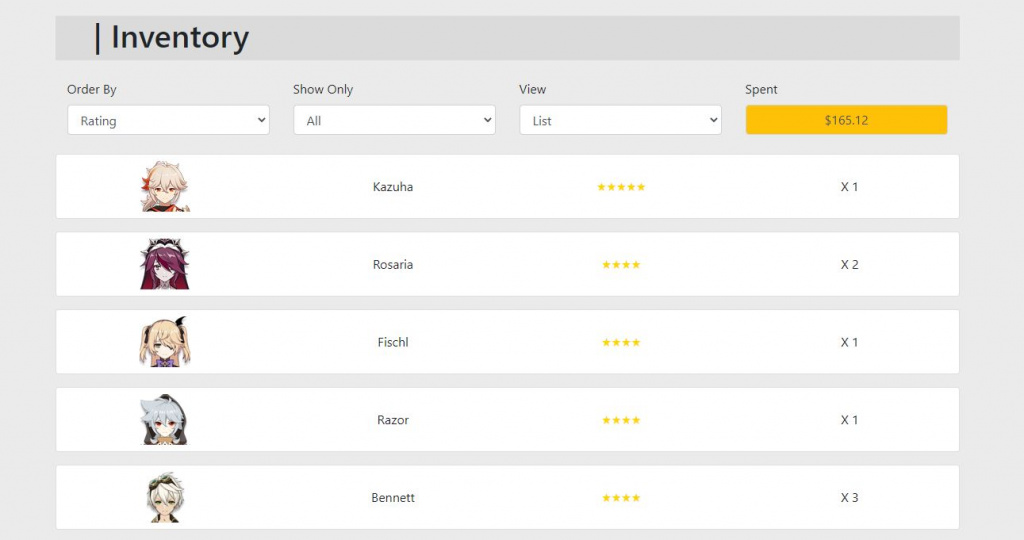1024x540 pixels.
Task: Click Kazuha's five-star rating
Action: 621,187
